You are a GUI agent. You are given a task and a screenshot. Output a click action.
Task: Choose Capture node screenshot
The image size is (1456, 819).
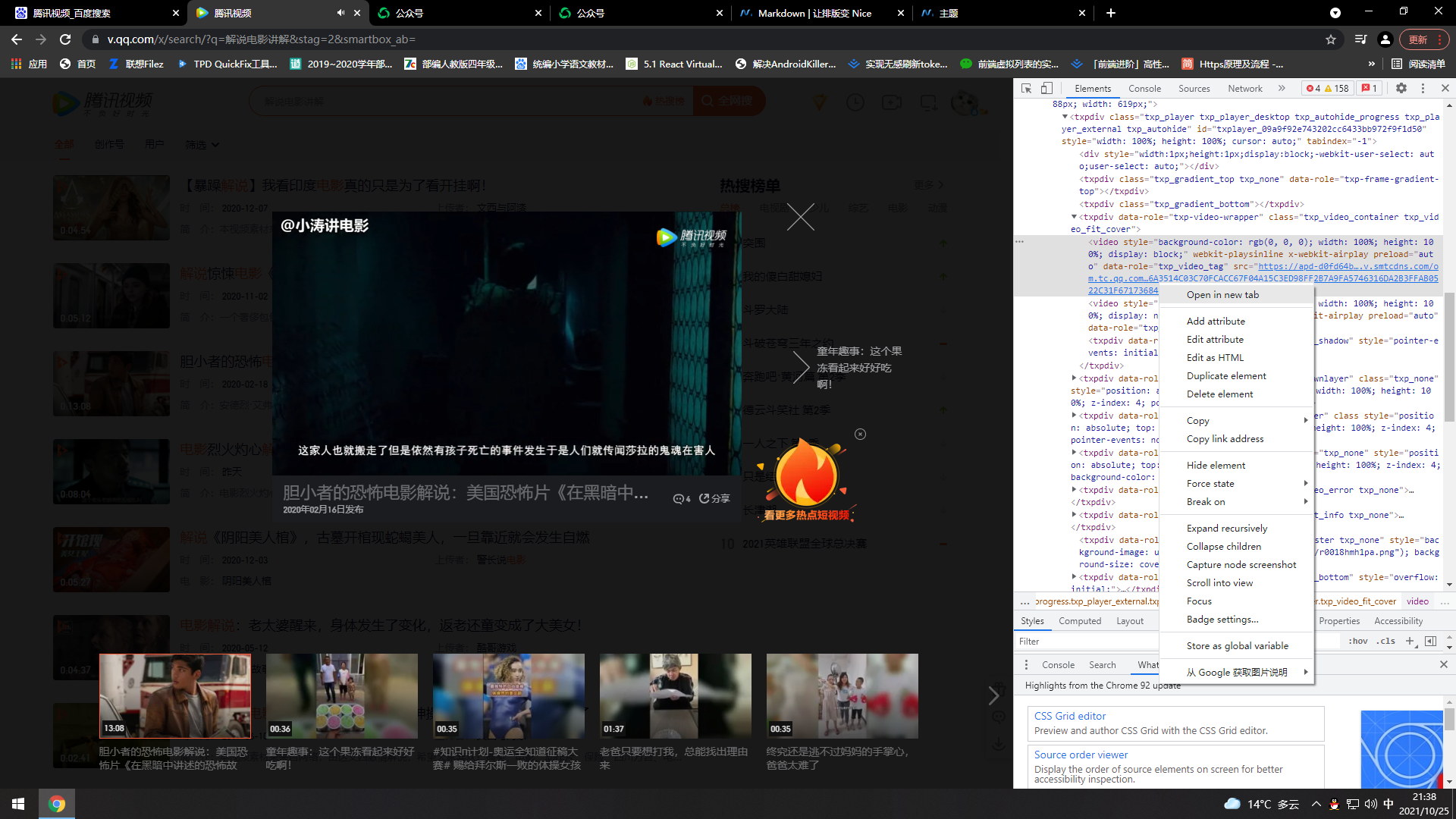[1237, 565]
